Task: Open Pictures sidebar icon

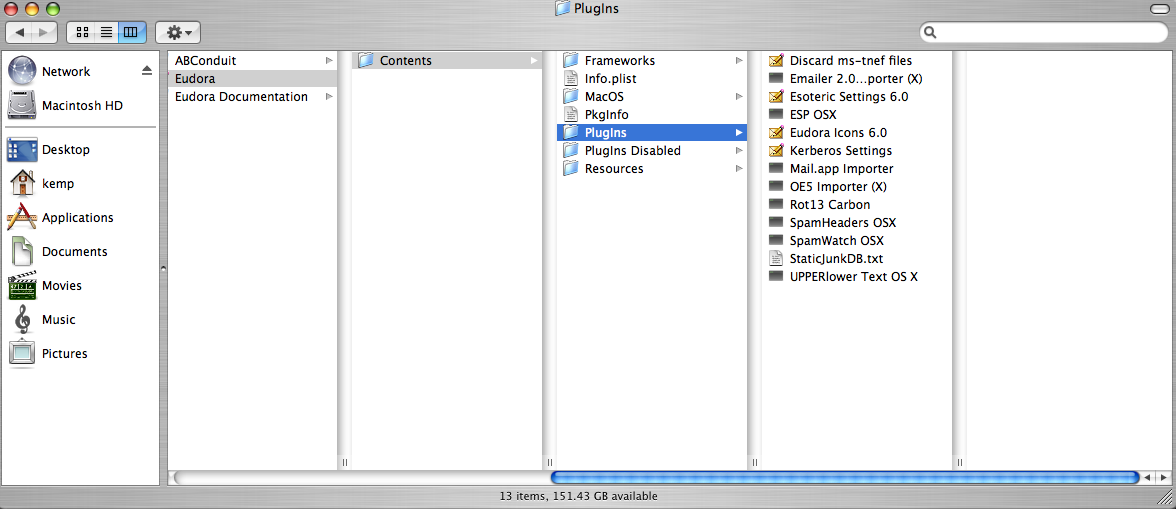Action: (21, 353)
